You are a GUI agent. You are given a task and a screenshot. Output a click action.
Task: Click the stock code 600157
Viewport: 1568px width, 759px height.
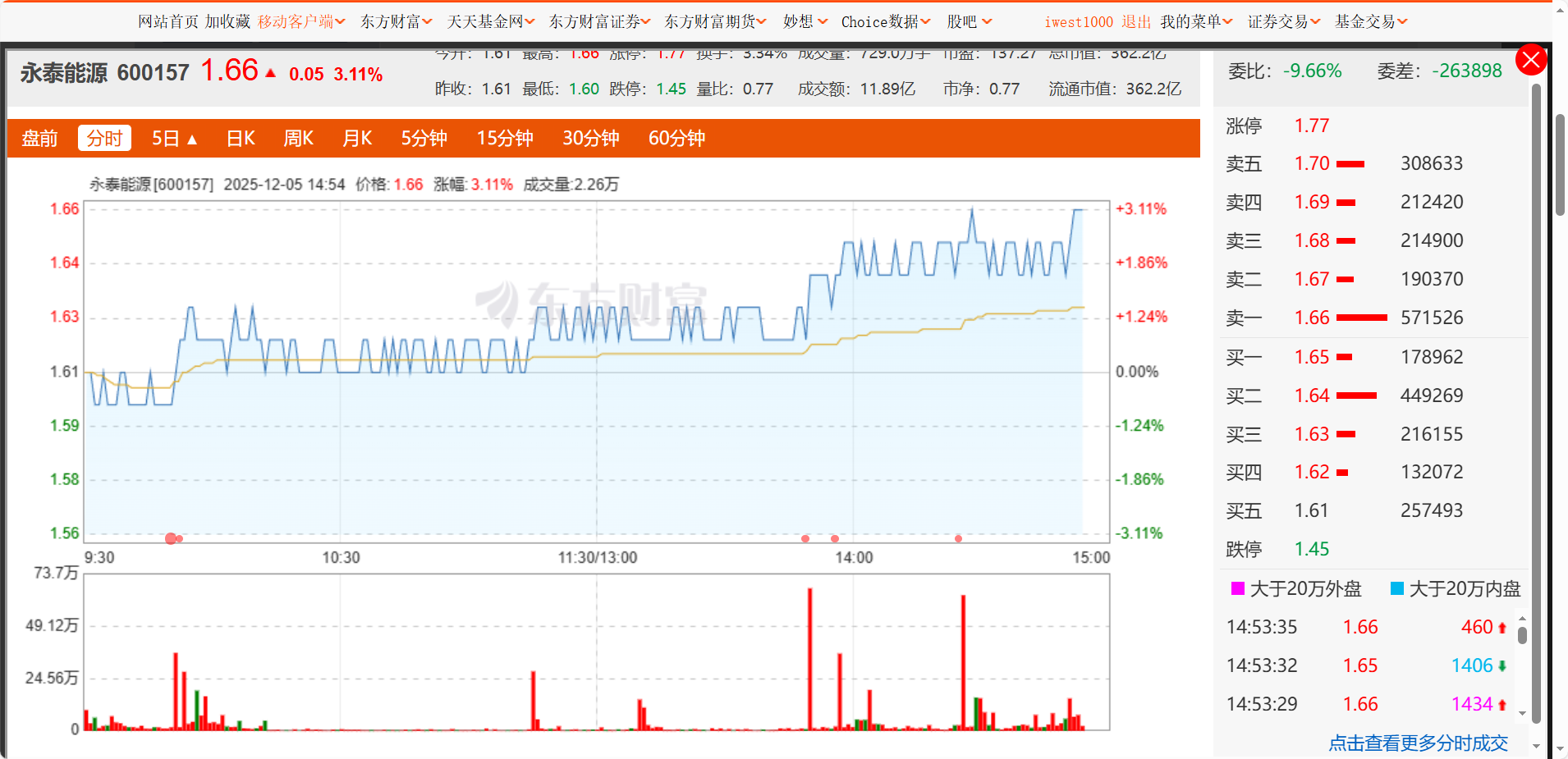point(153,73)
